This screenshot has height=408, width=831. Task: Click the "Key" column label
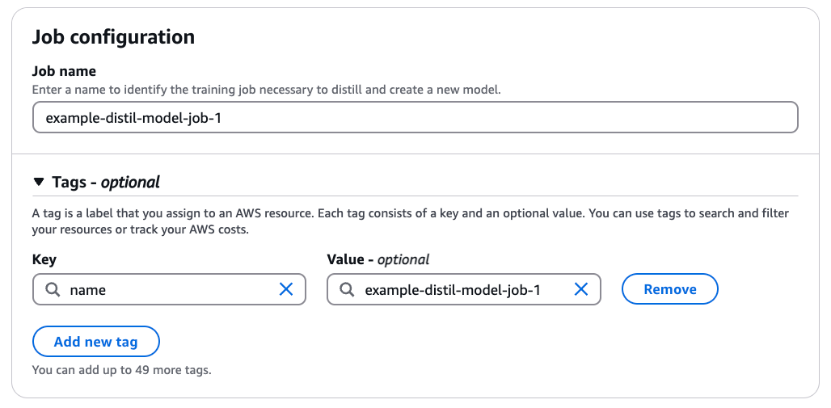[44, 259]
